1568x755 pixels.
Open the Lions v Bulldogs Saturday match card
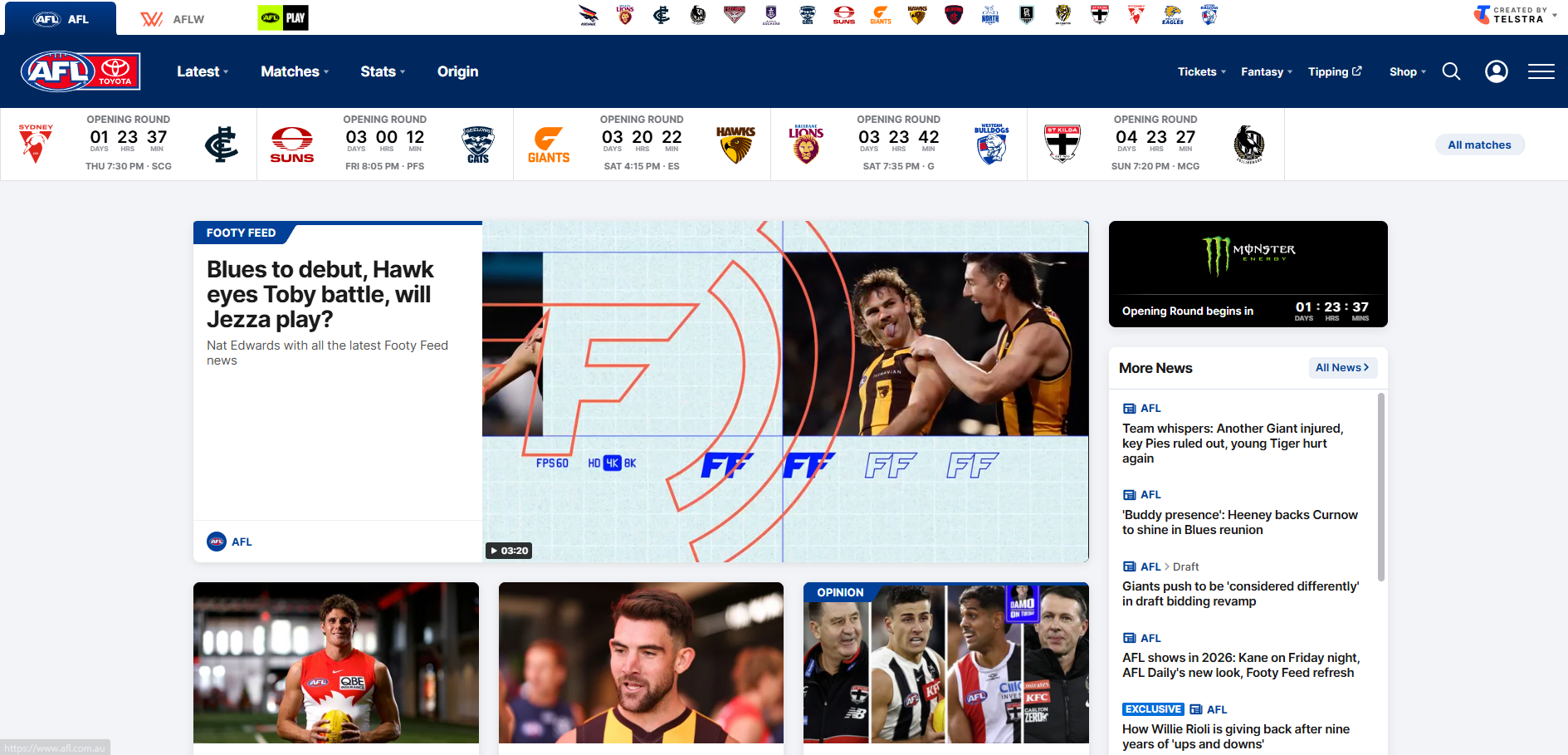899,144
